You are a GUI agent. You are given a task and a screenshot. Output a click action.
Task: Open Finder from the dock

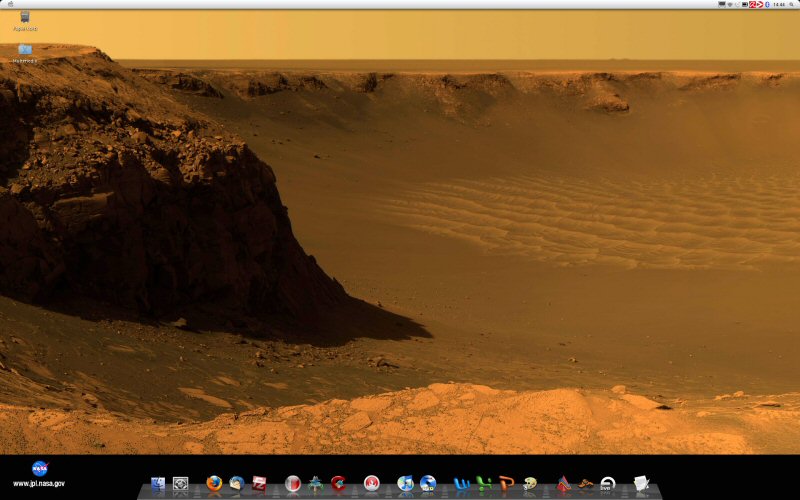click(x=158, y=484)
